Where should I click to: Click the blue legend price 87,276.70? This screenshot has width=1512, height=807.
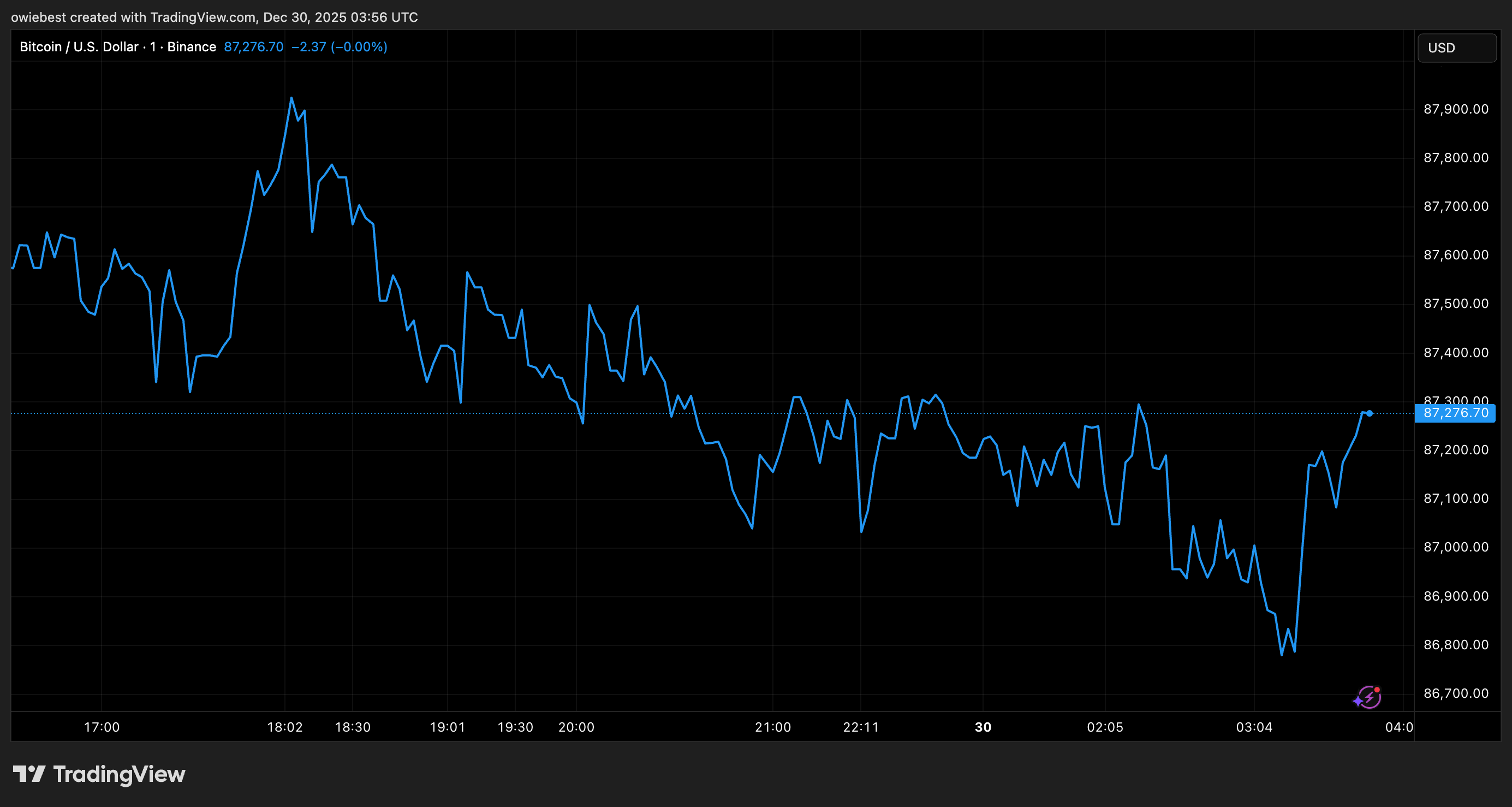[x=254, y=47]
